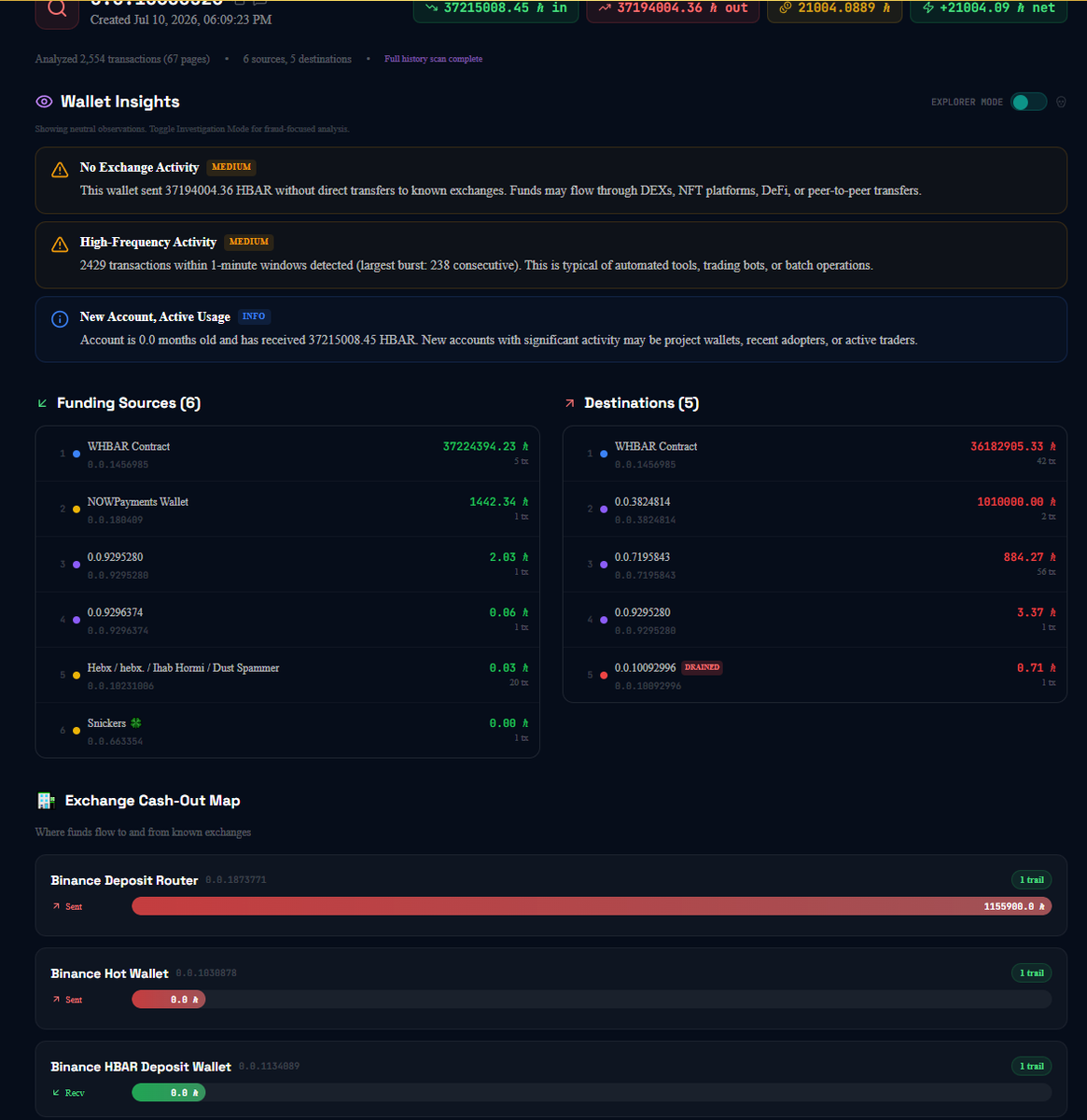Click the +21004.09 net badge
The width and height of the screenshot is (1087, 1120).
pos(988,8)
